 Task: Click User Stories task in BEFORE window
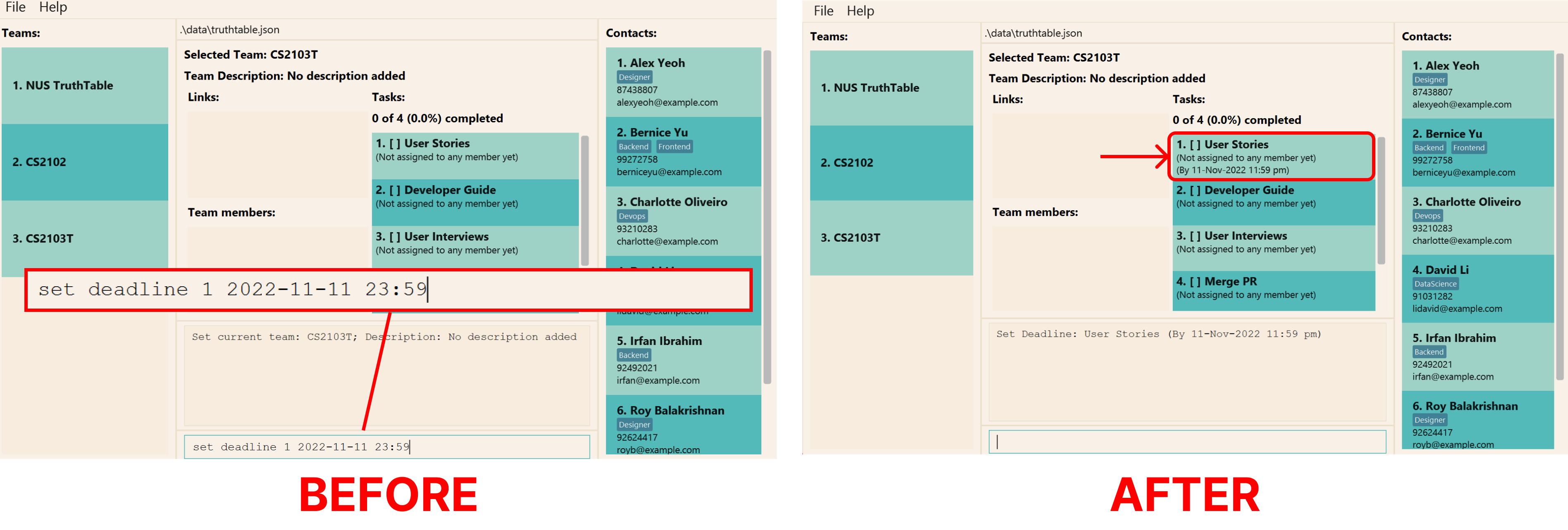475,156
